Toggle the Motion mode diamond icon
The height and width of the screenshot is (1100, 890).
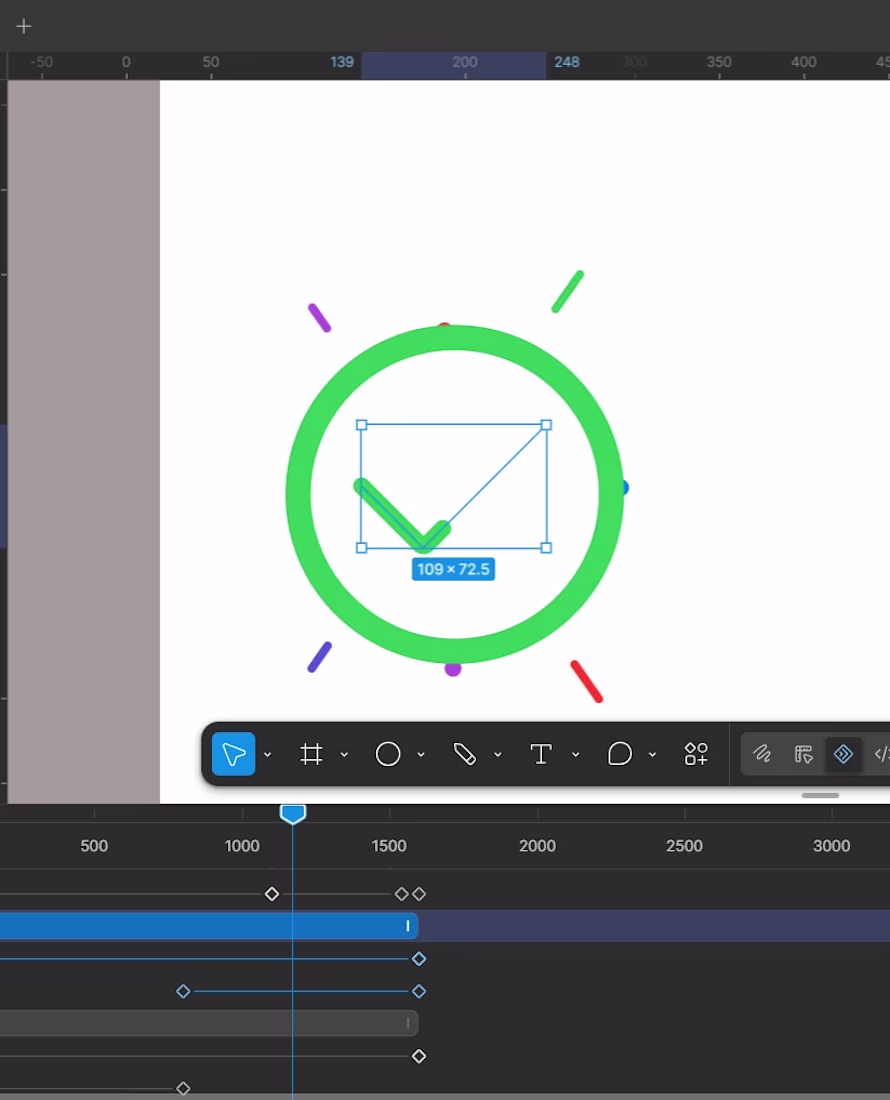coord(843,754)
